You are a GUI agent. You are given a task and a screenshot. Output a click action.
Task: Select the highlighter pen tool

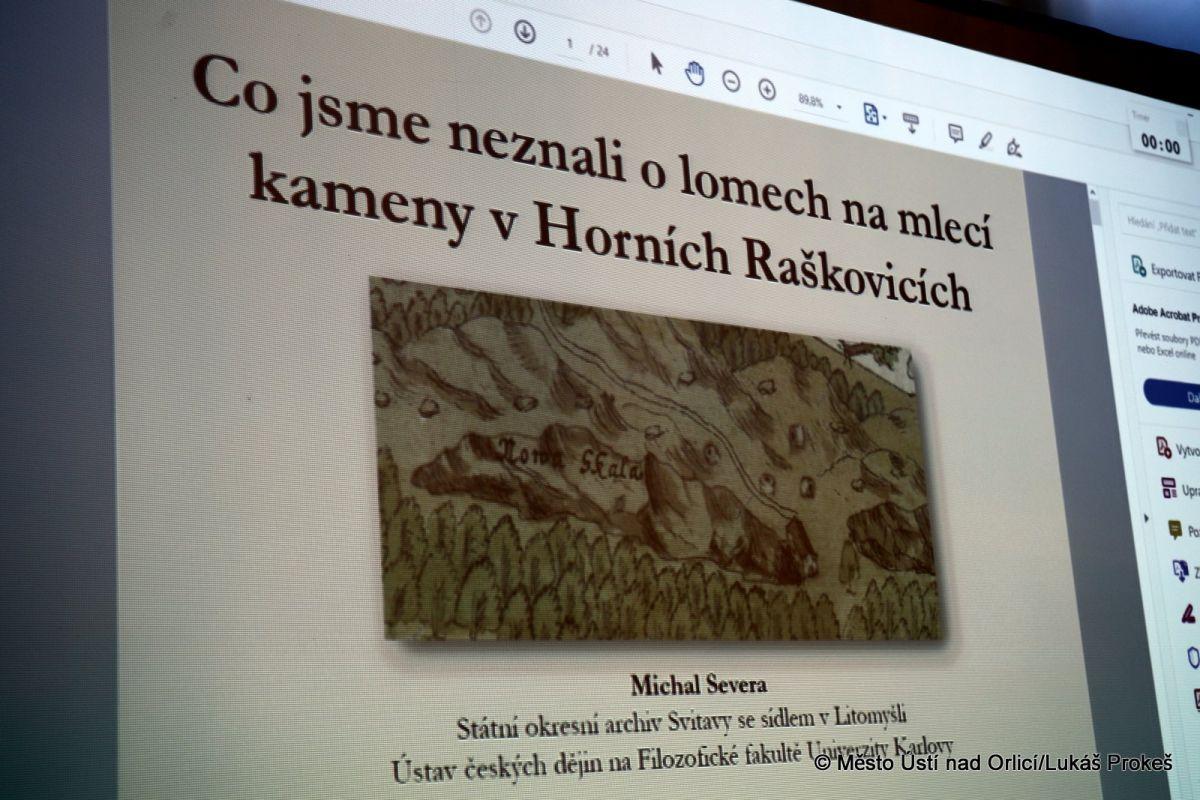pyautogui.click(x=985, y=140)
